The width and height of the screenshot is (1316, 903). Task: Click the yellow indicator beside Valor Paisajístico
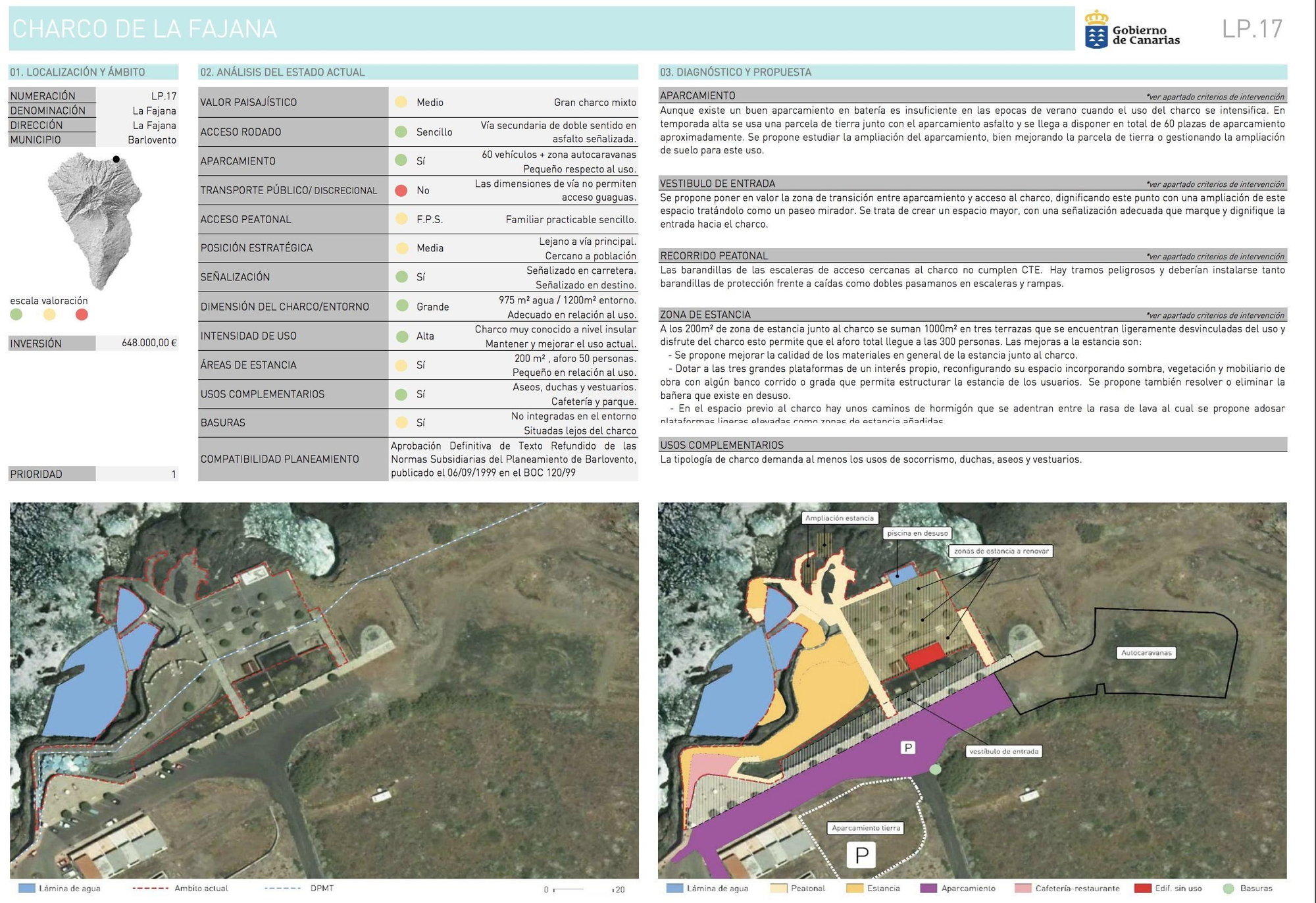401,102
